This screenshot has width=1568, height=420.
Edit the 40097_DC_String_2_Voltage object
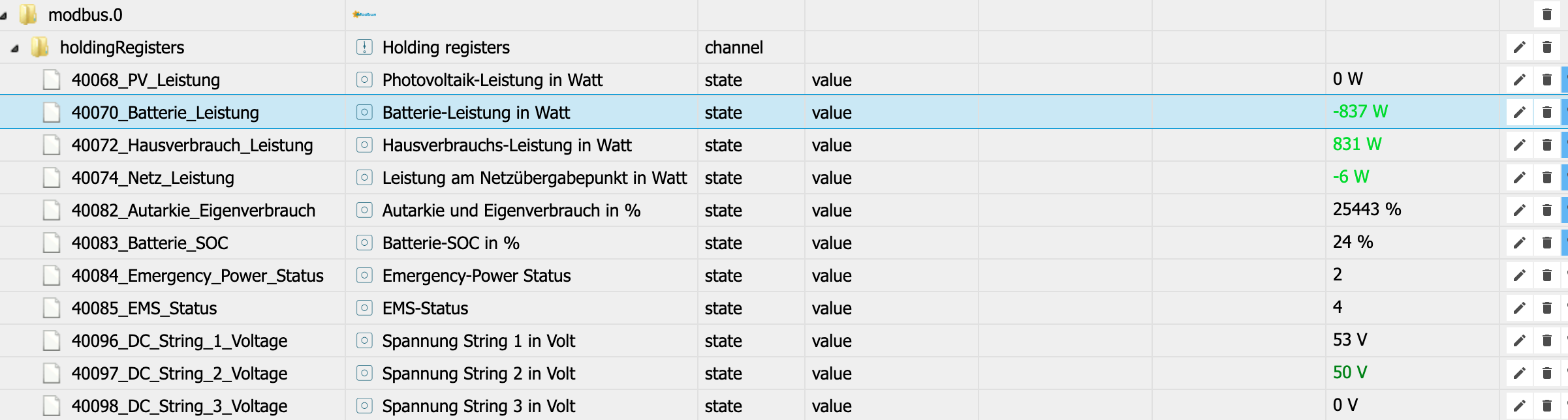click(x=1519, y=373)
